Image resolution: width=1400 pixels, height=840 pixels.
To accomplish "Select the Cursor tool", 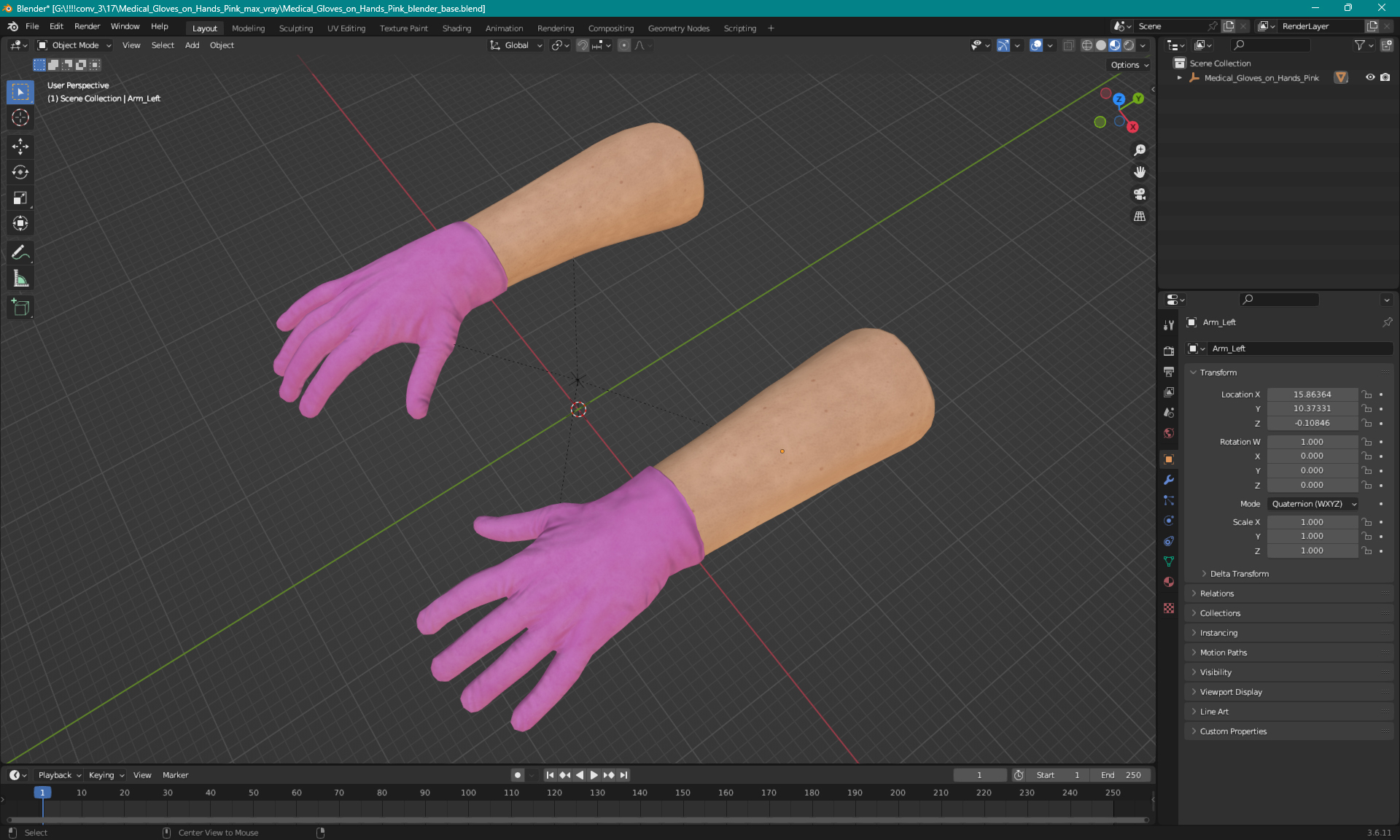I will pyautogui.click(x=20, y=117).
